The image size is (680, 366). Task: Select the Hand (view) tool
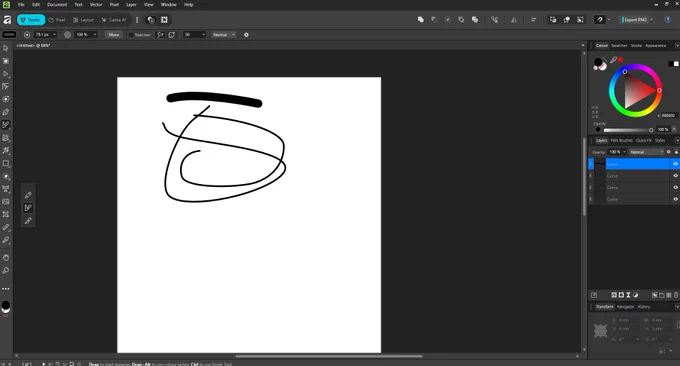pyautogui.click(x=6, y=258)
